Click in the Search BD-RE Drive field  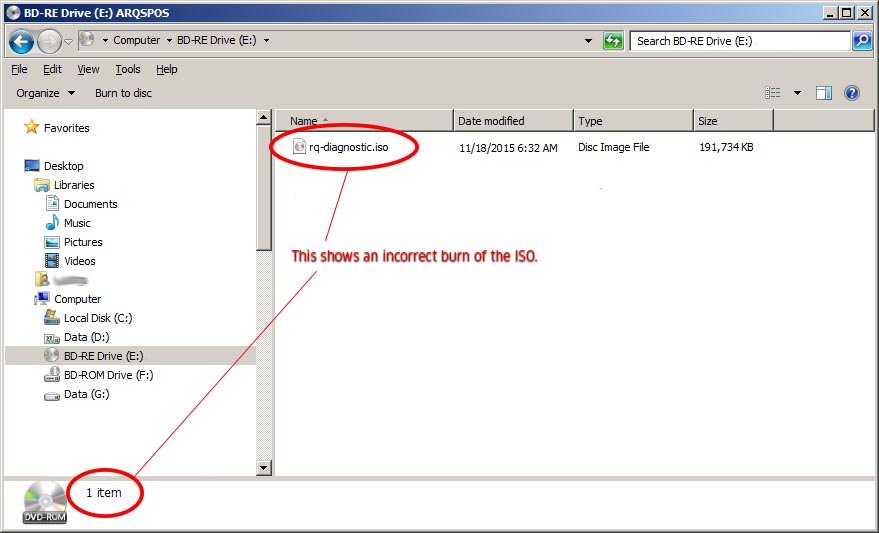coord(740,41)
